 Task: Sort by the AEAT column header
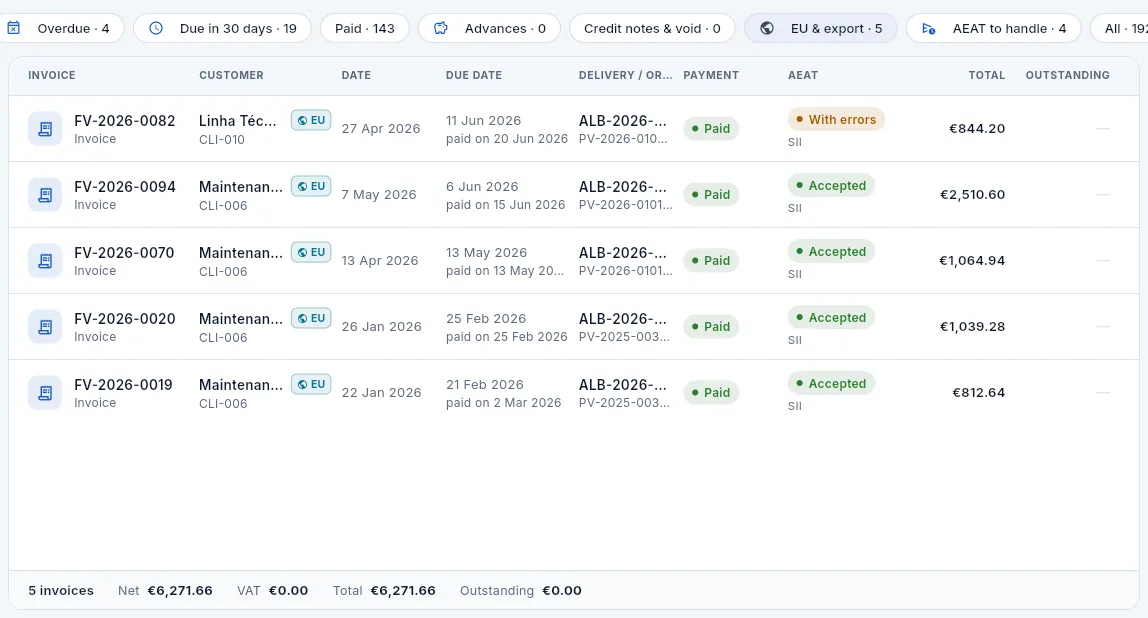pyautogui.click(x=802, y=75)
